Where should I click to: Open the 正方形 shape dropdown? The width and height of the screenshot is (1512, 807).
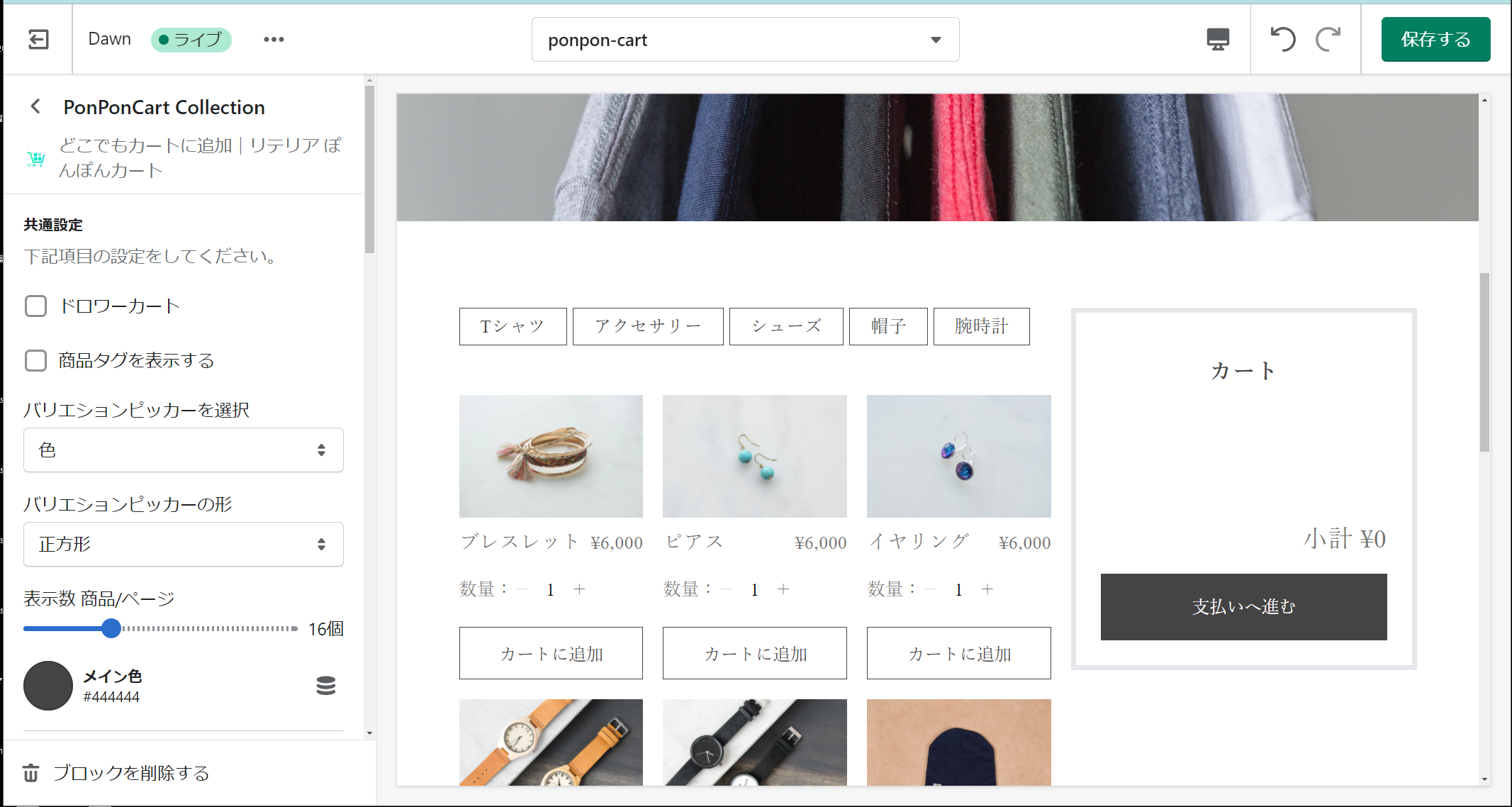(x=184, y=544)
